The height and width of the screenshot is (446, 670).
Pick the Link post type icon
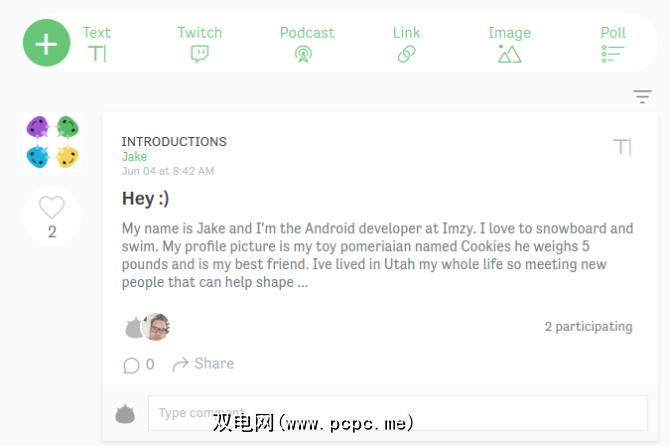pos(406,53)
